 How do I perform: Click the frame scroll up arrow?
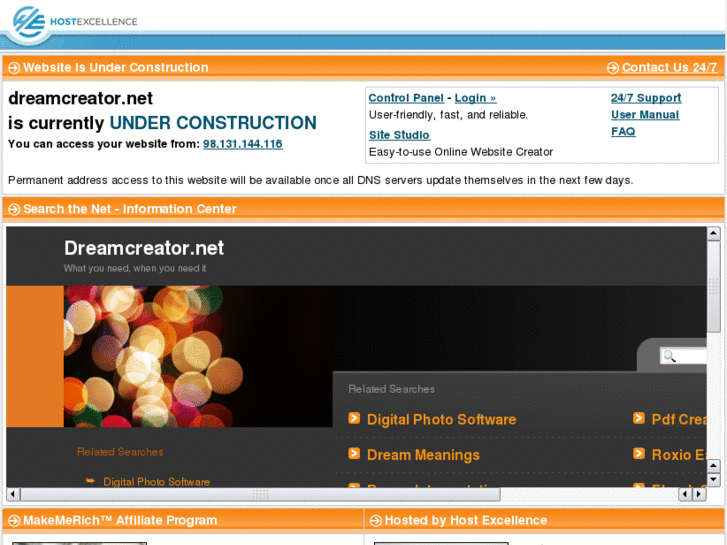(x=714, y=234)
